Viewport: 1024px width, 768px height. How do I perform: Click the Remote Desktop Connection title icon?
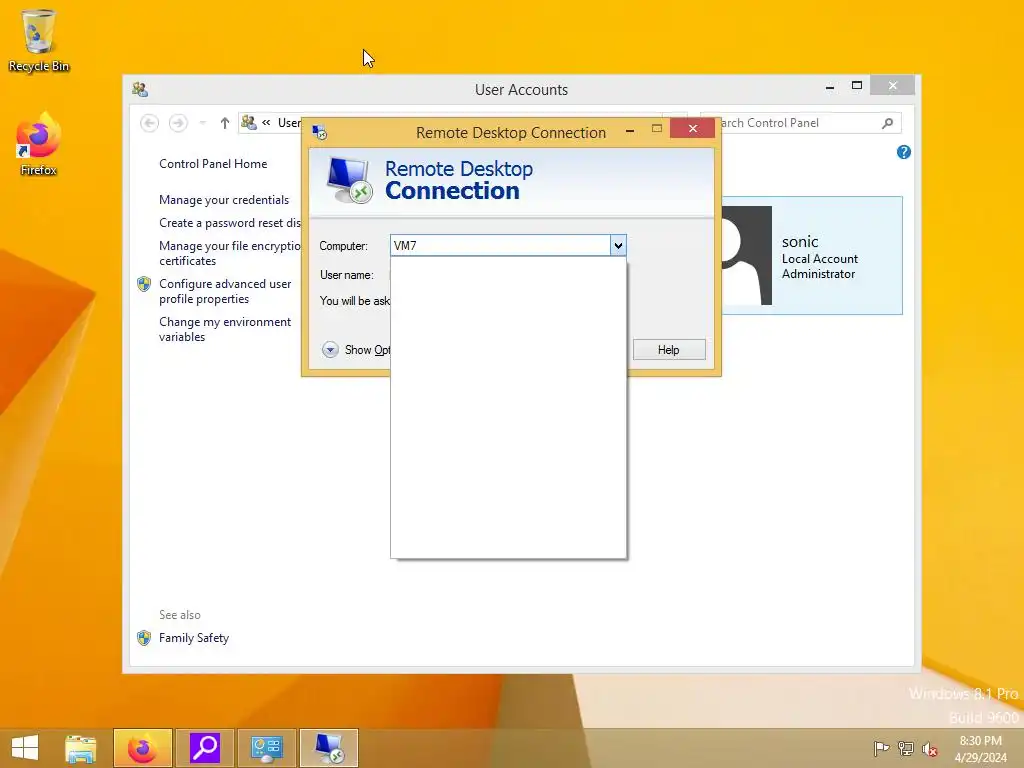(x=319, y=132)
